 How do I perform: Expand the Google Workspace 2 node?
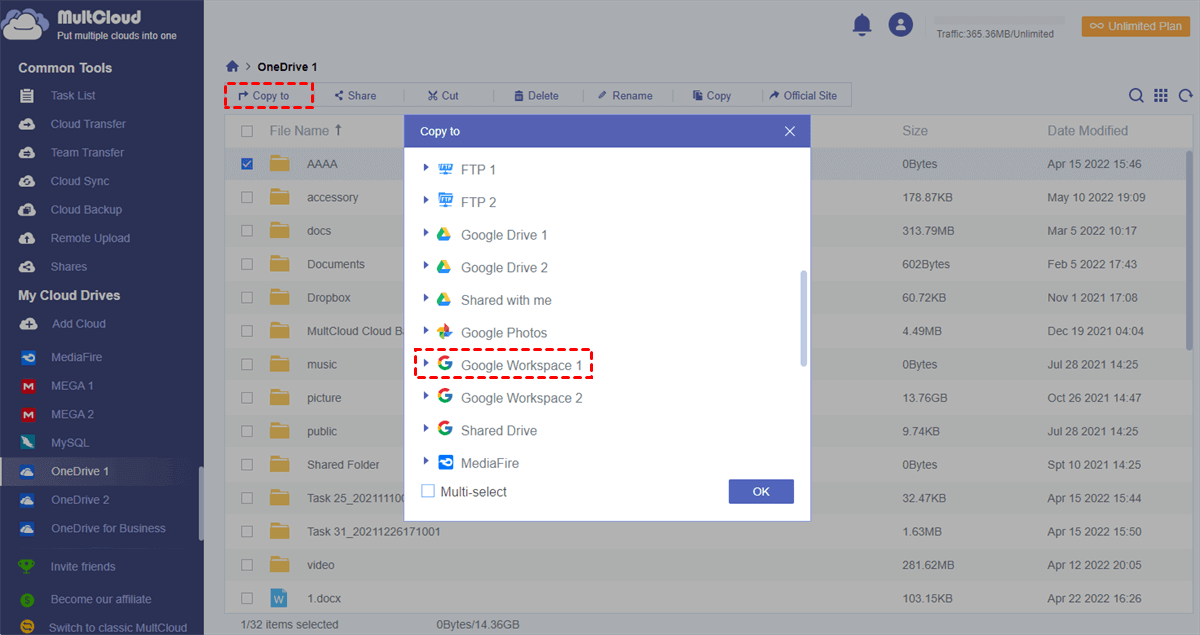tap(426, 396)
